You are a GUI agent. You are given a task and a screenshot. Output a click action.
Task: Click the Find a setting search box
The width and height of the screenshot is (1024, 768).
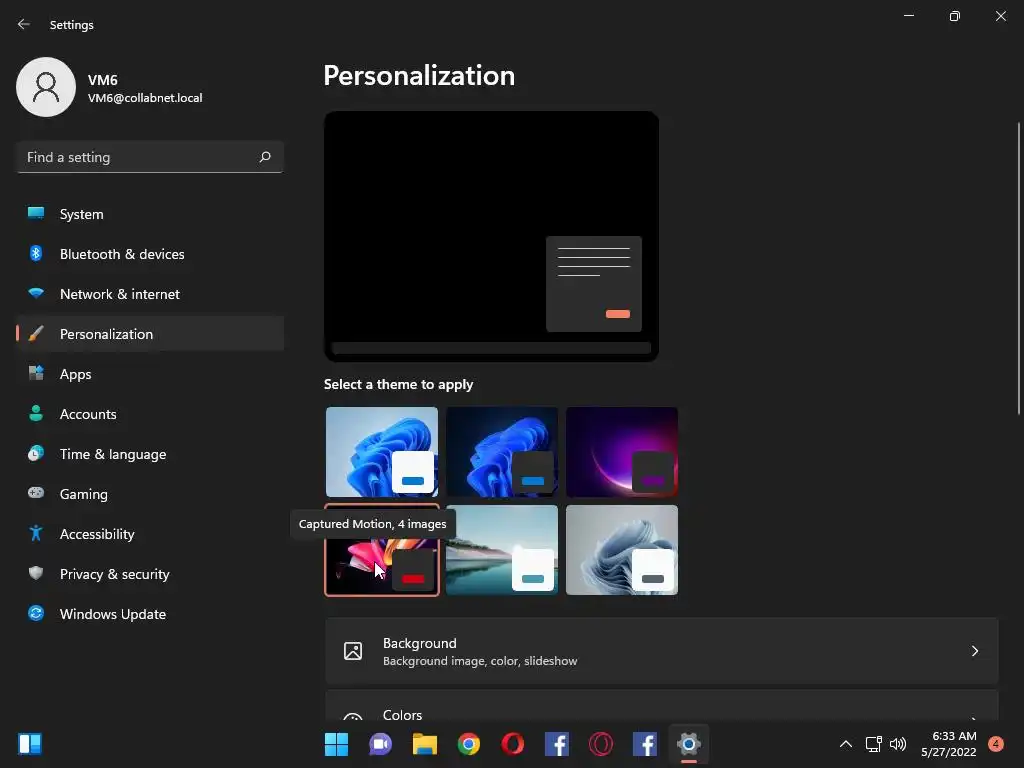[x=150, y=157]
